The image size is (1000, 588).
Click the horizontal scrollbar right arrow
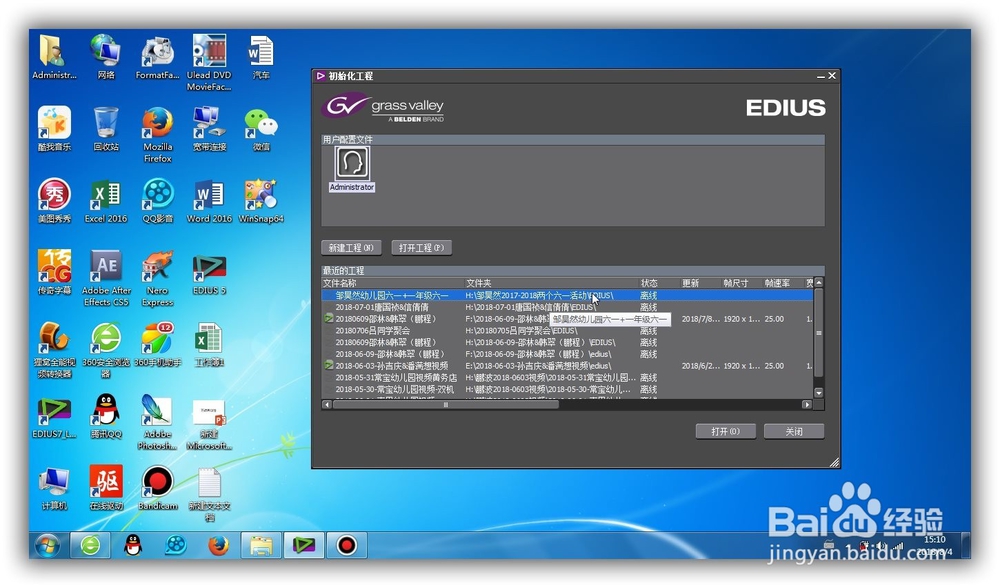807,404
